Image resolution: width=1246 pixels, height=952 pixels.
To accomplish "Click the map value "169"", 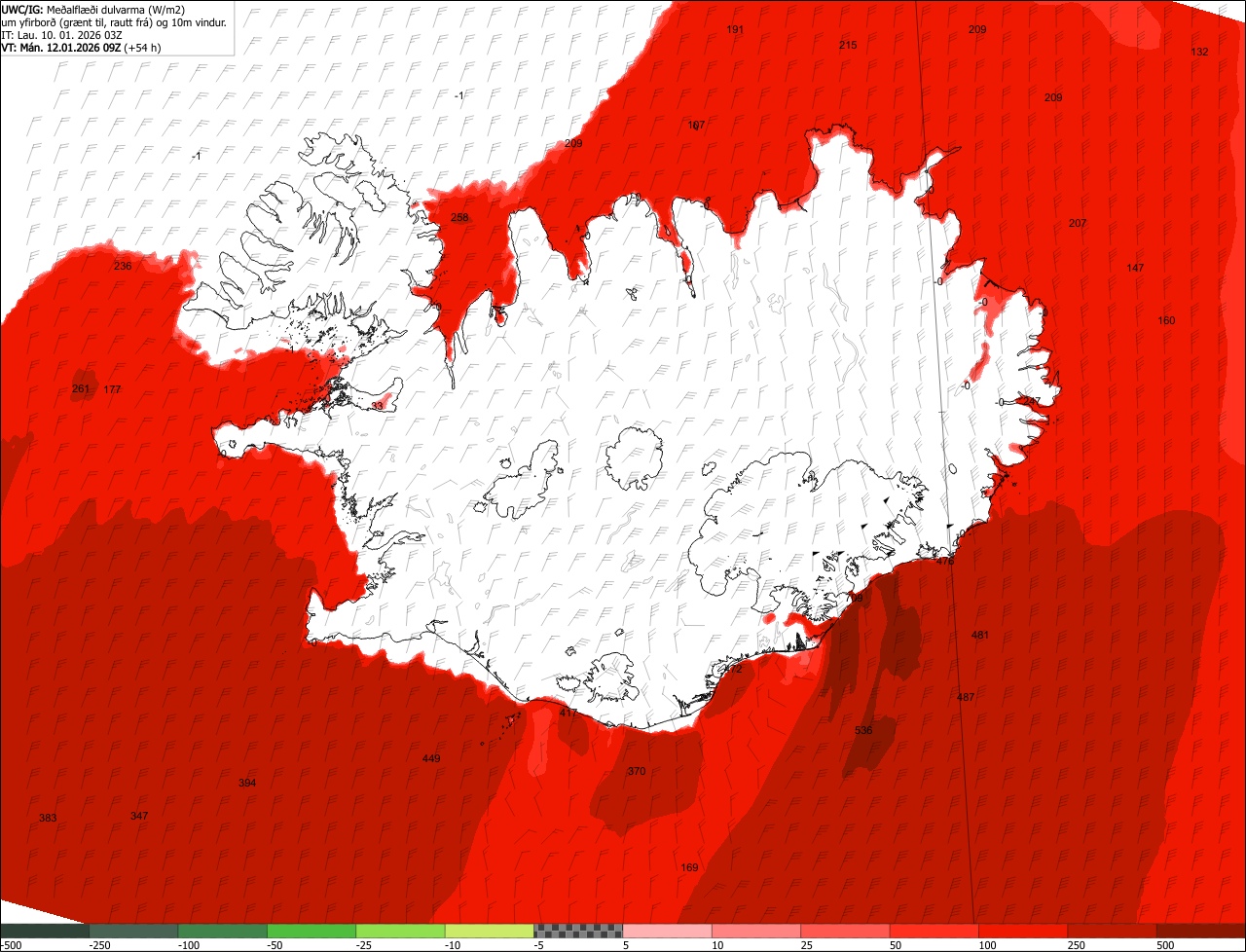I will pos(689,867).
